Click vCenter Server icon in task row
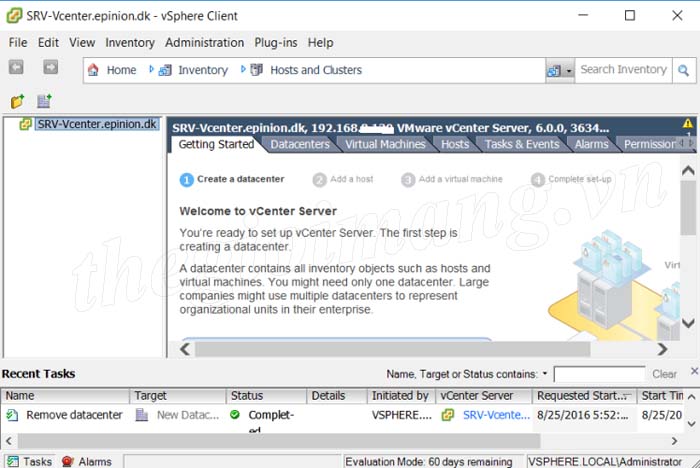700x468 pixels. click(x=447, y=415)
